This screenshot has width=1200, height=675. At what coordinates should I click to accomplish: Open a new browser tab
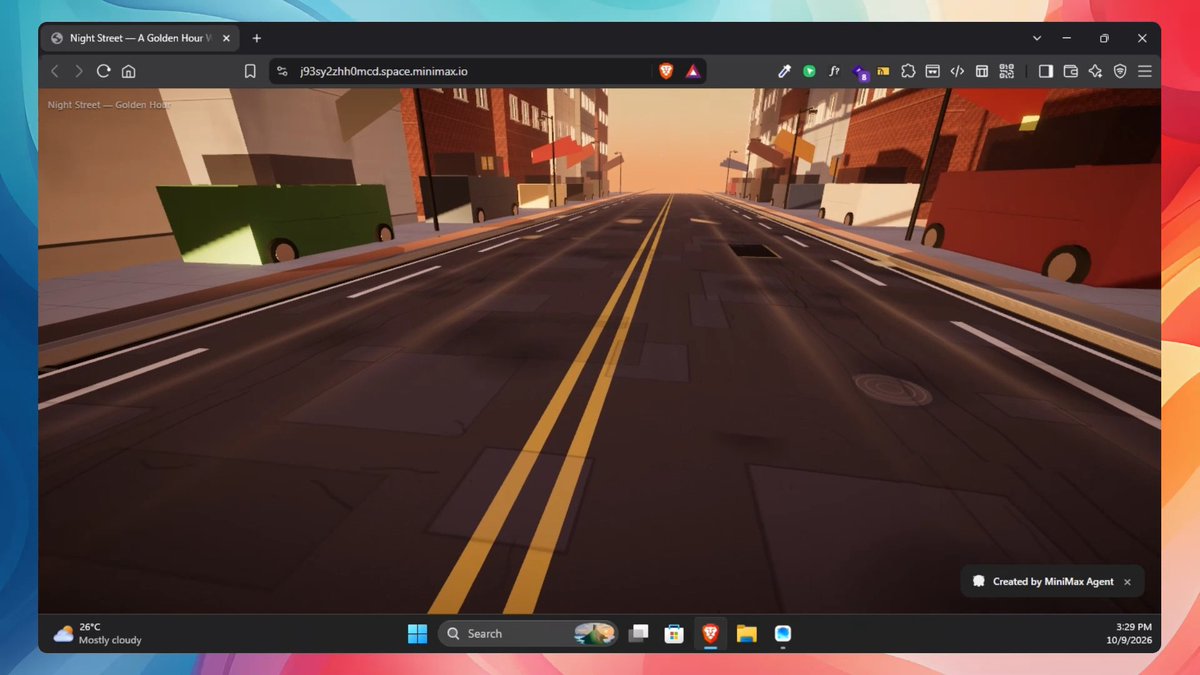[x=257, y=38]
